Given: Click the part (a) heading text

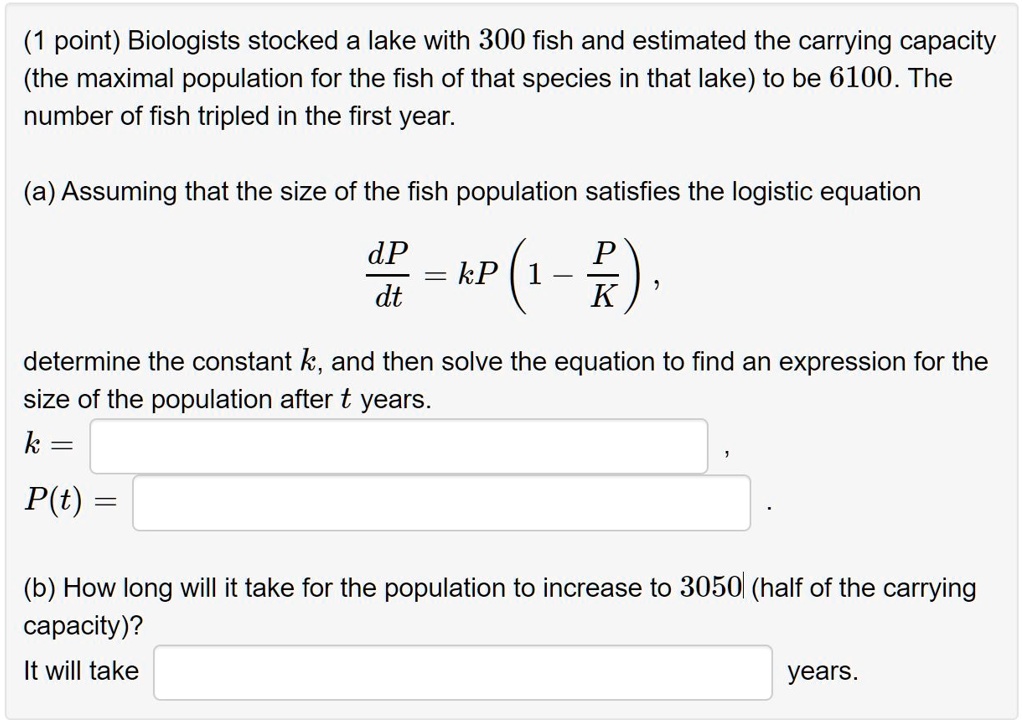Looking at the screenshot, I should (470, 192).
